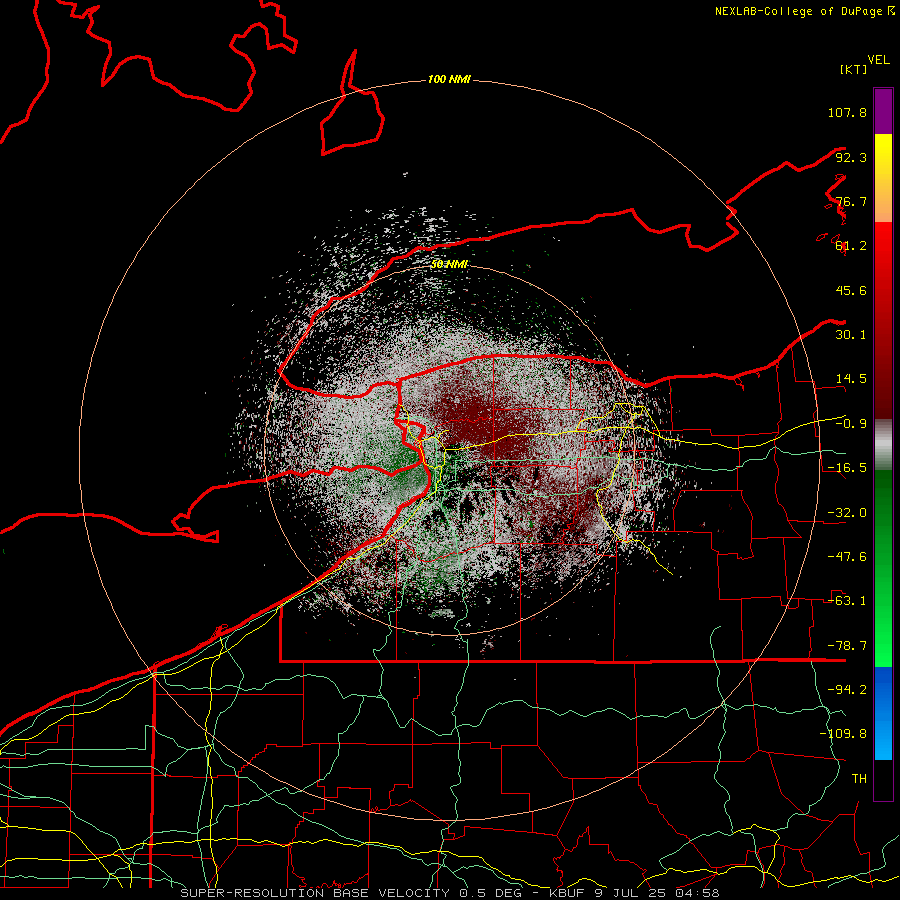Click the -32.0 velocity scale value
Viewport: 900px width, 900px height.
(x=847, y=513)
